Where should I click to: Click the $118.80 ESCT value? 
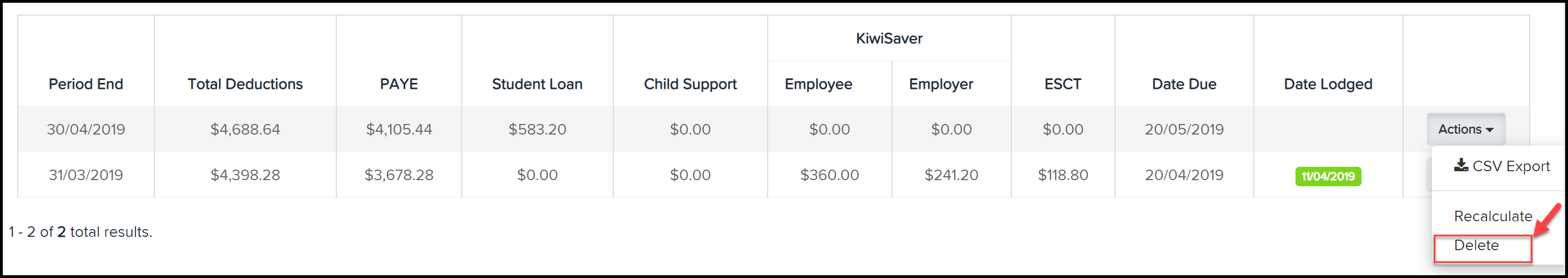pyautogui.click(x=1063, y=175)
